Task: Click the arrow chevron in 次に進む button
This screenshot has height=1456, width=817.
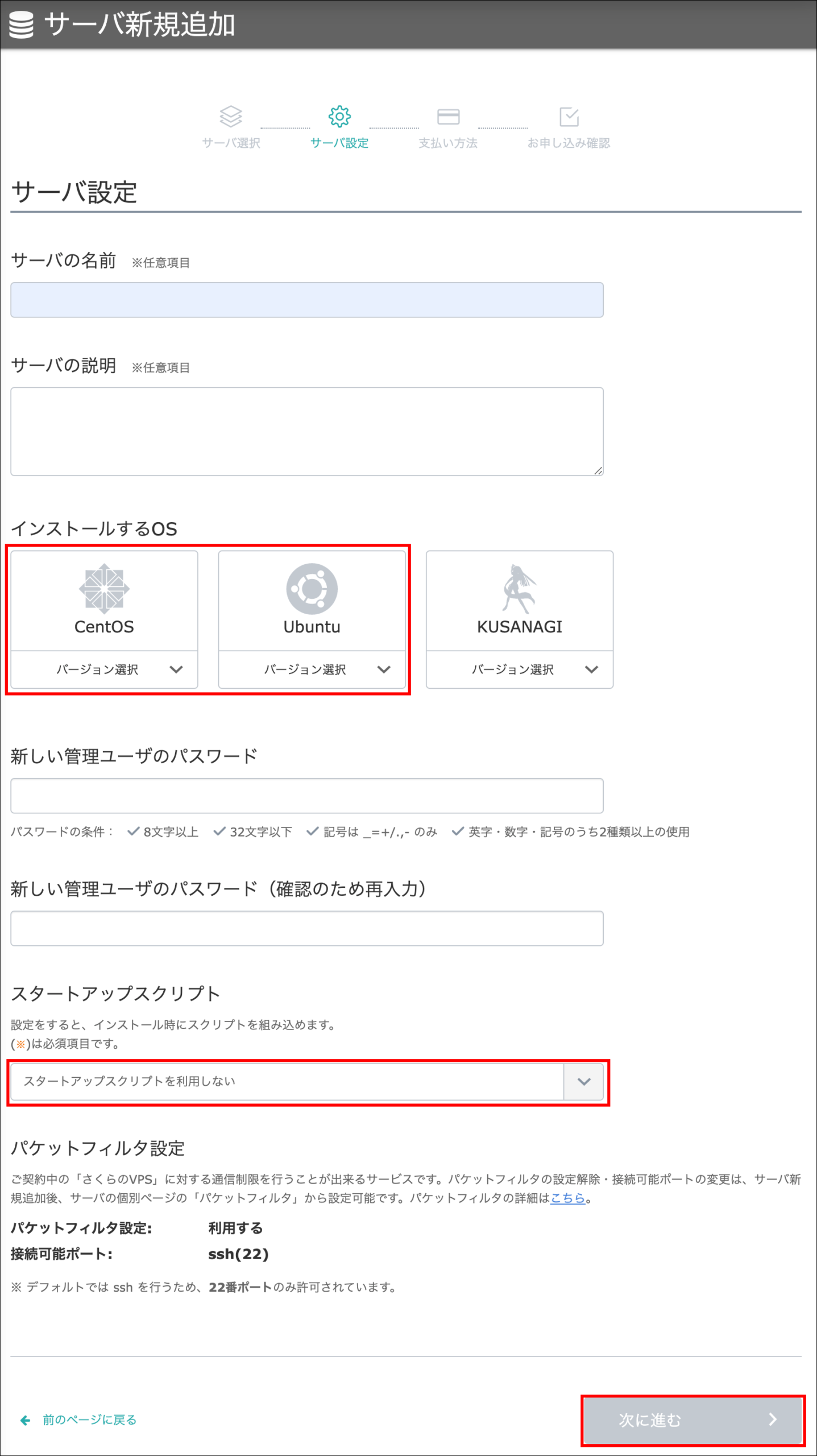Action: [773, 1420]
